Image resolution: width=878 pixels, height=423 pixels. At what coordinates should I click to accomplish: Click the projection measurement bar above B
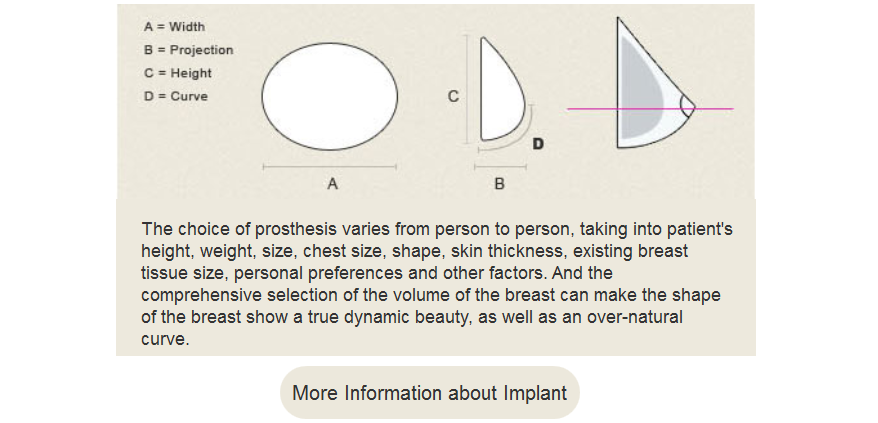500,166
